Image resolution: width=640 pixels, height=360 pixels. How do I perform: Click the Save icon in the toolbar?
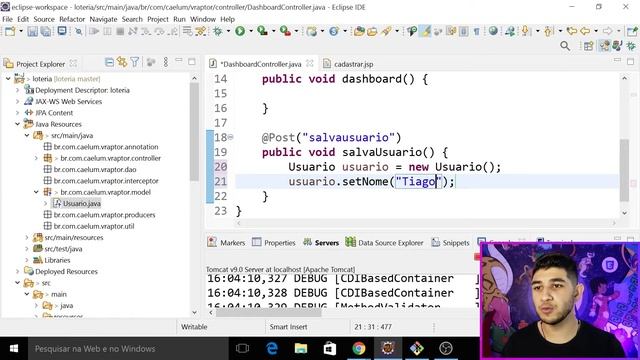coord(32,31)
